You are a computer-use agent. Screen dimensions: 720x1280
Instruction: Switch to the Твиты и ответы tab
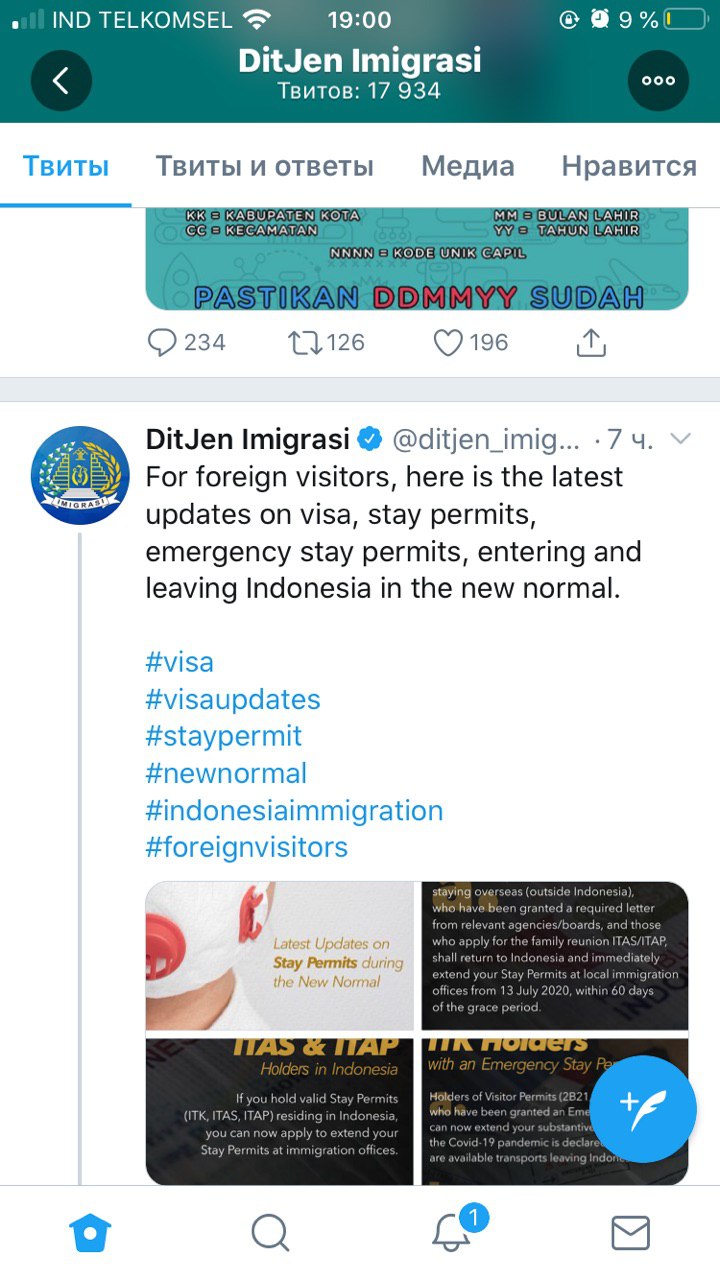pos(264,166)
